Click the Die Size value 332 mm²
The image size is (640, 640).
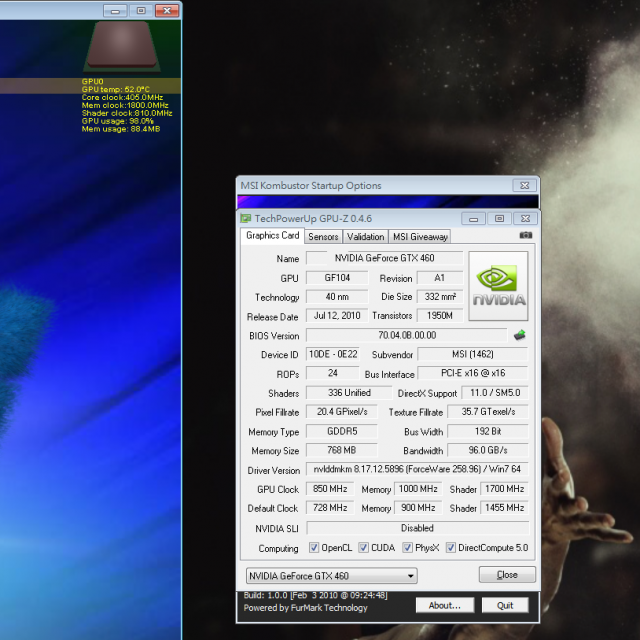440,297
